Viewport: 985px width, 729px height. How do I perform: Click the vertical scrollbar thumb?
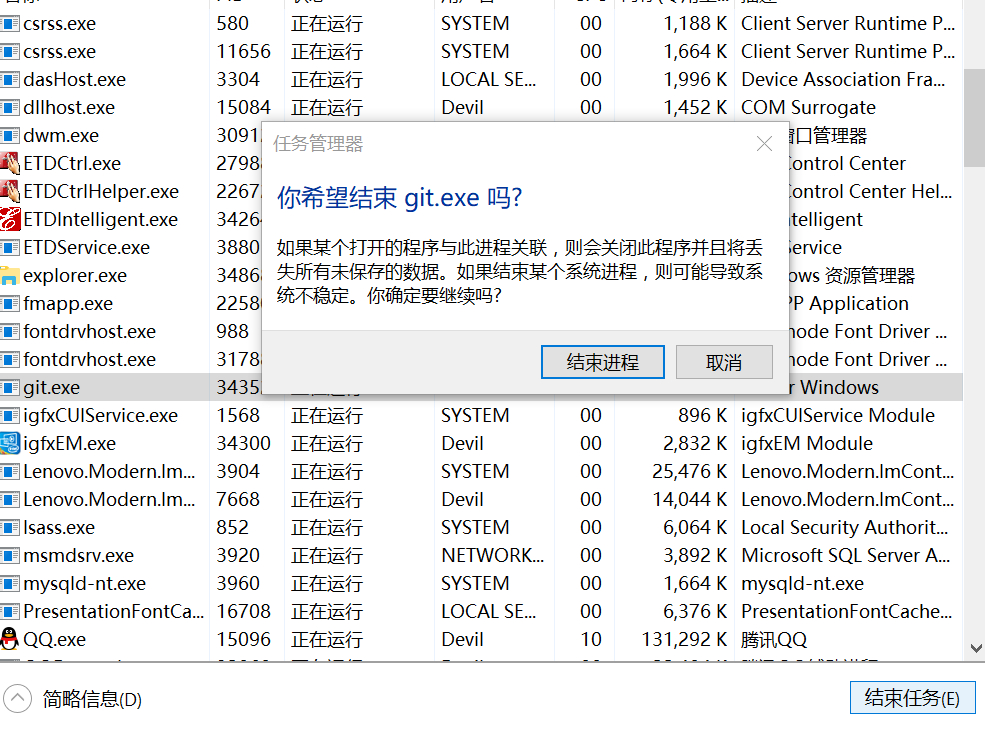coord(974,118)
